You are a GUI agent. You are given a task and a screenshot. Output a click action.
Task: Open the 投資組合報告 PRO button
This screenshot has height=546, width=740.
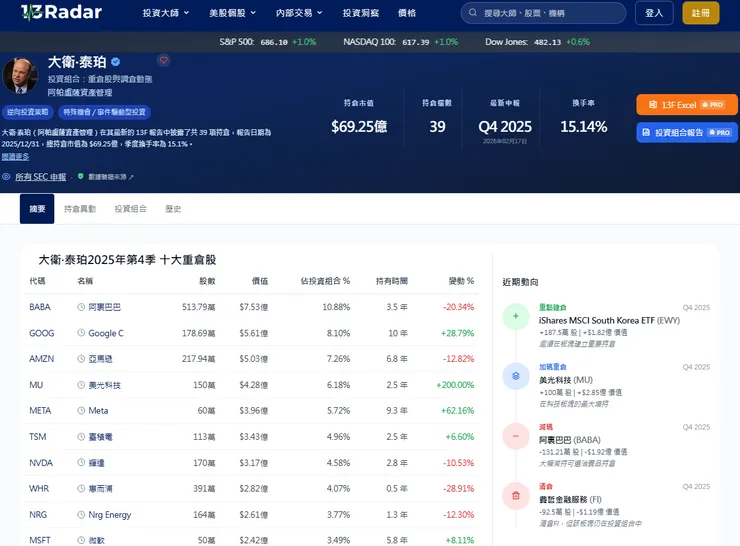point(686,133)
